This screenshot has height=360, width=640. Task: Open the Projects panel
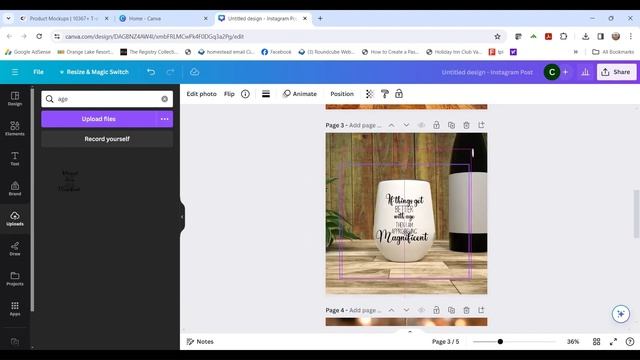coord(15,278)
